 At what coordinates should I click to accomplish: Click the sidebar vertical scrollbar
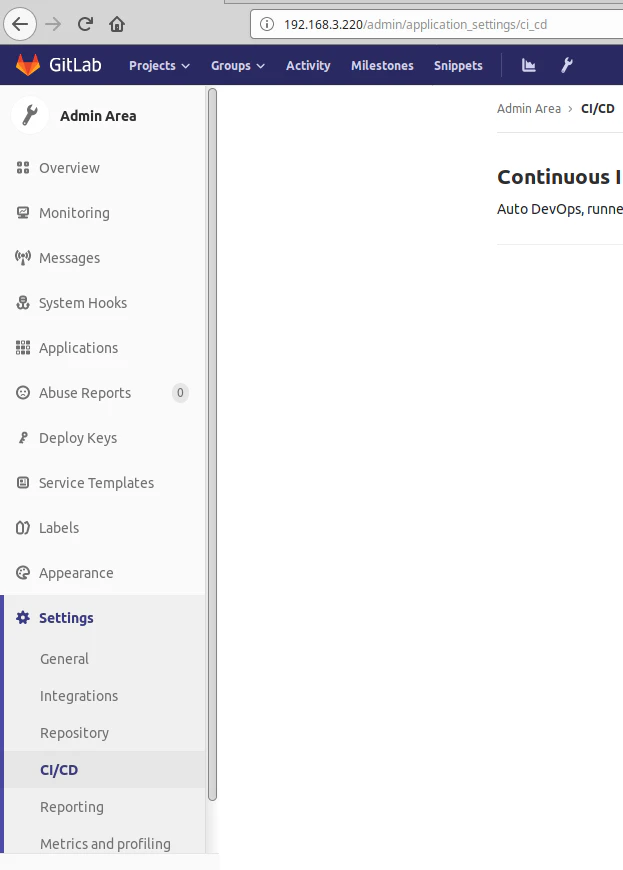coord(212,444)
